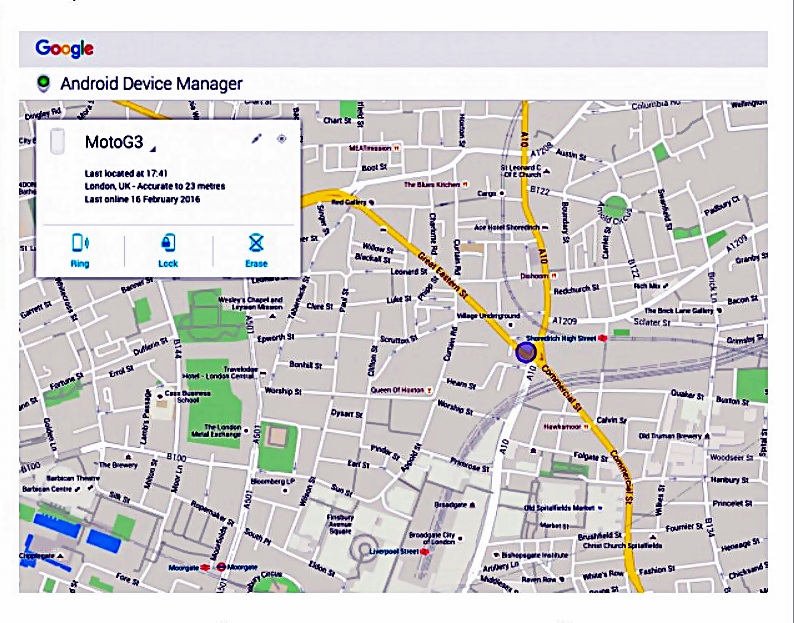The image size is (794, 623).
Task: Click 'London, UK - Accurate to 23 metres'
Action: pos(155,186)
